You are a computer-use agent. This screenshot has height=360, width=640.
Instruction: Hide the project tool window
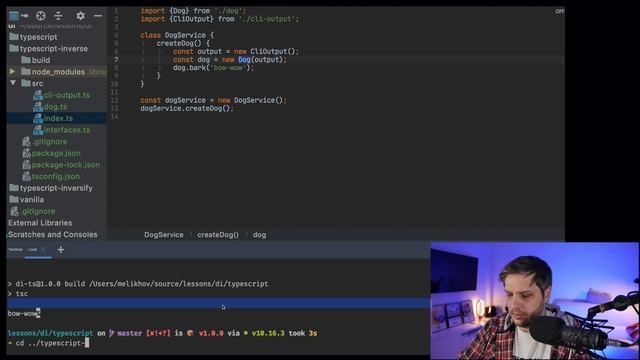(98, 16)
